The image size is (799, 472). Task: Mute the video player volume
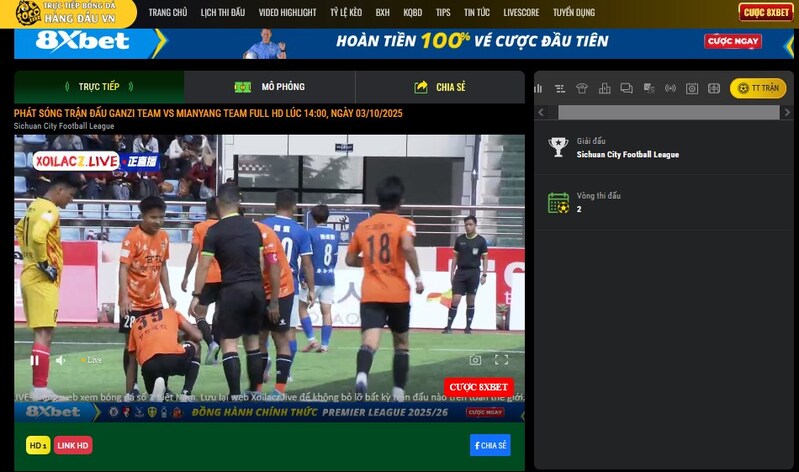[x=61, y=360]
